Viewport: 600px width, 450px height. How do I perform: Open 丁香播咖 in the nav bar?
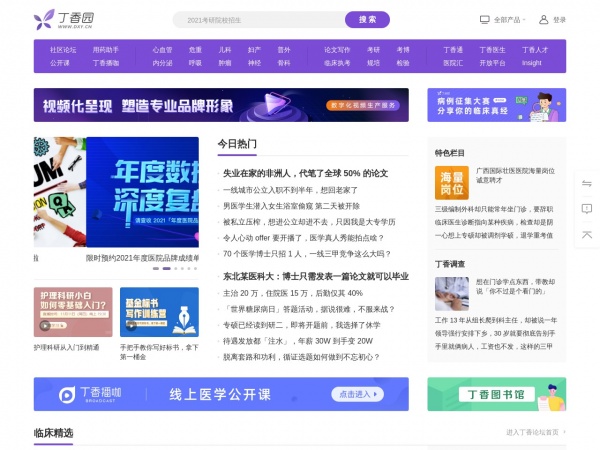(x=106, y=63)
